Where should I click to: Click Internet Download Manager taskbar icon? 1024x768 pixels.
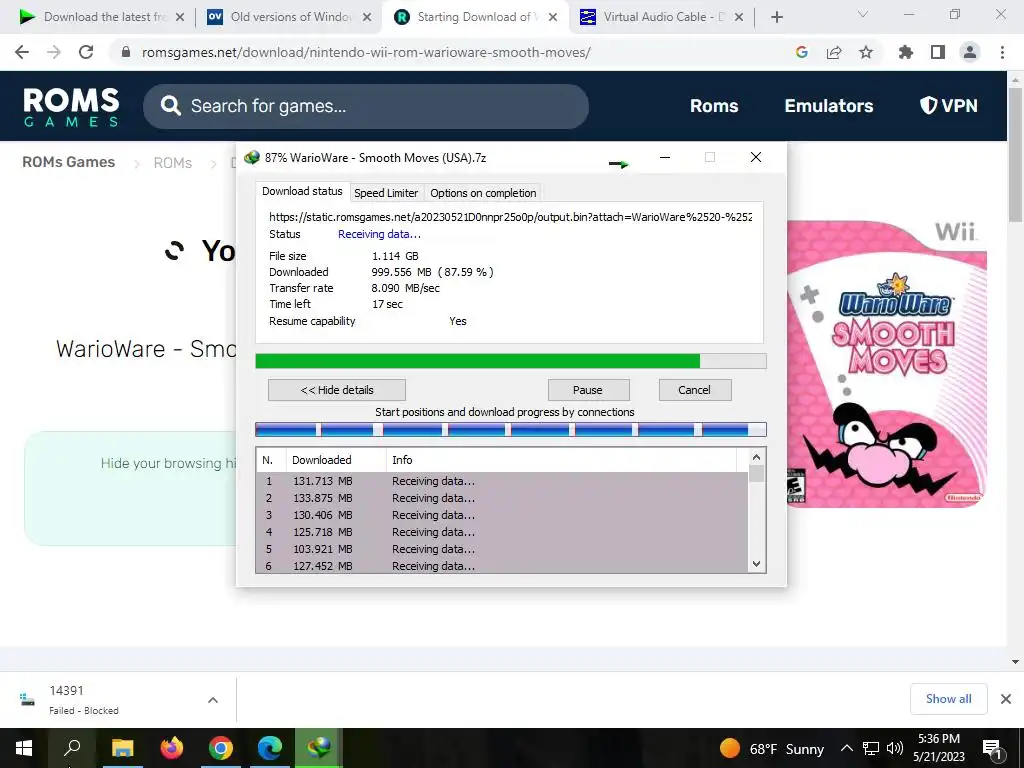pyautogui.click(x=319, y=748)
